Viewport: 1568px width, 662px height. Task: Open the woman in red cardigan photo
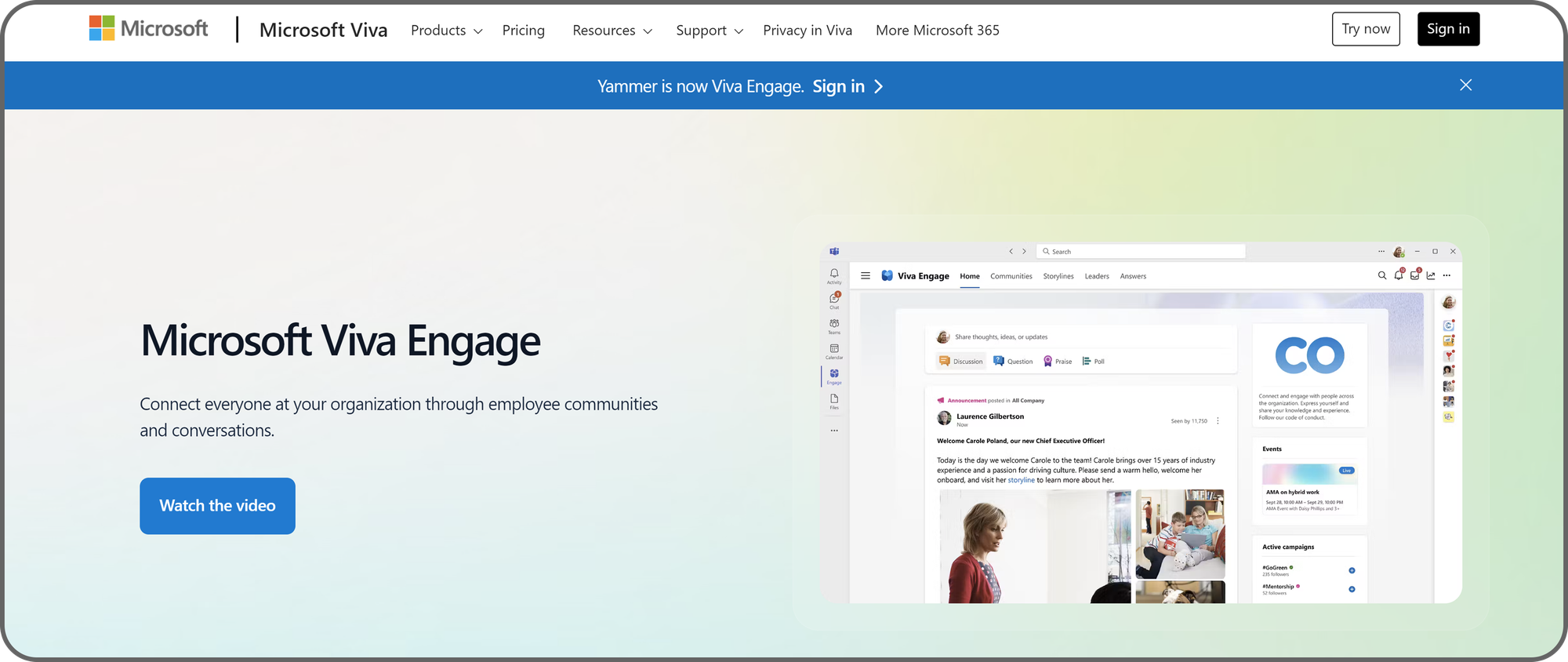[1035, 546]
